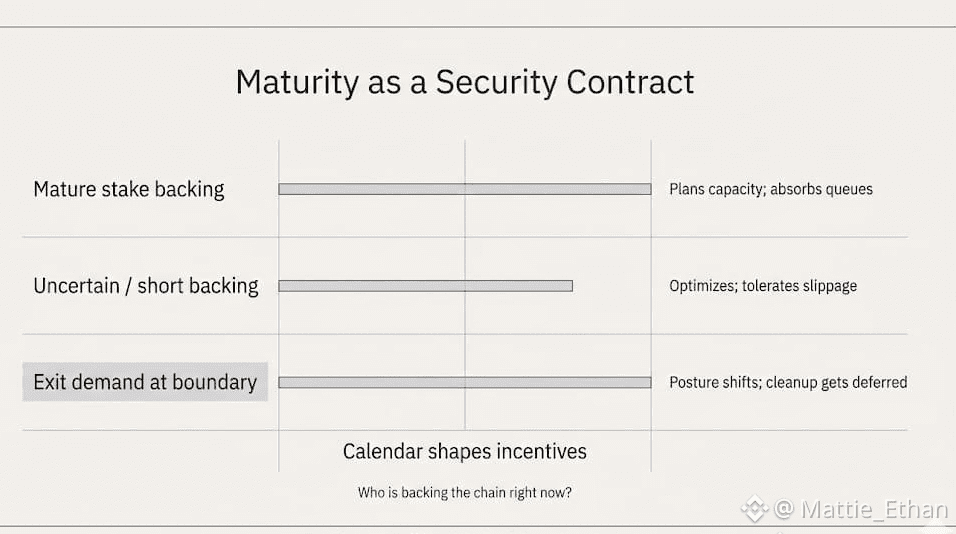This screenshot has width=956, height=534.
Task: Click the @ symbol in the watermark
Action: [x=784, y=509]
